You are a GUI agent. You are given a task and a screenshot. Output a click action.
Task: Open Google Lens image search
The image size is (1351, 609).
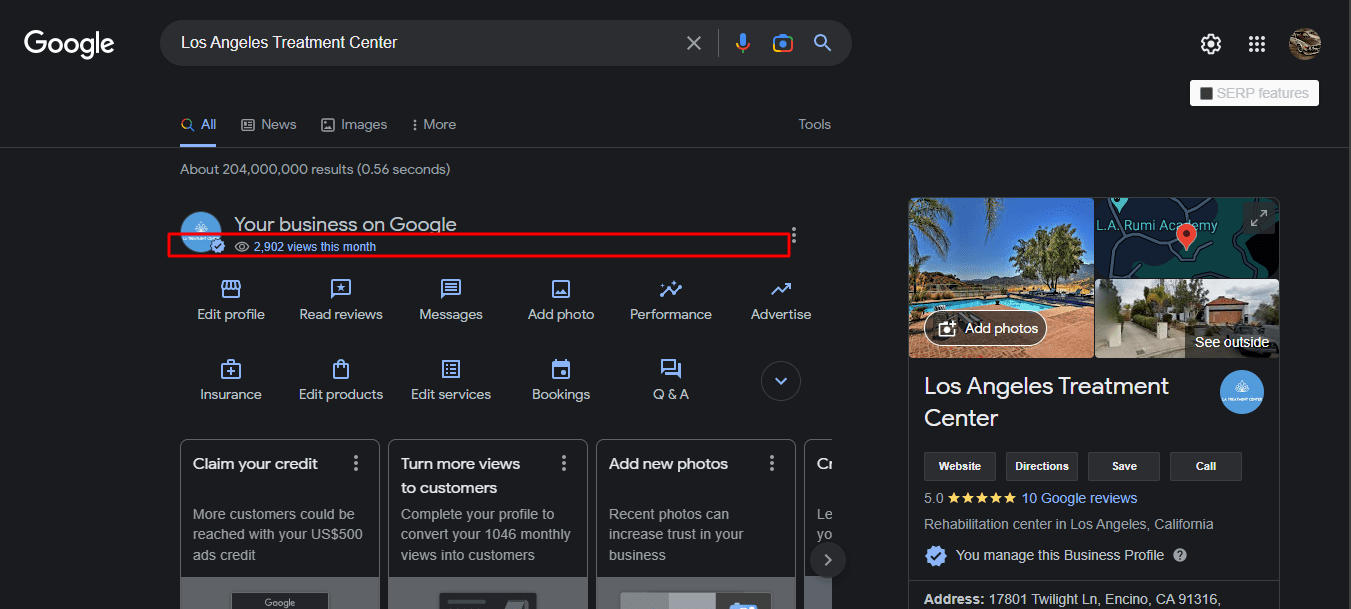tap(782, 43)
